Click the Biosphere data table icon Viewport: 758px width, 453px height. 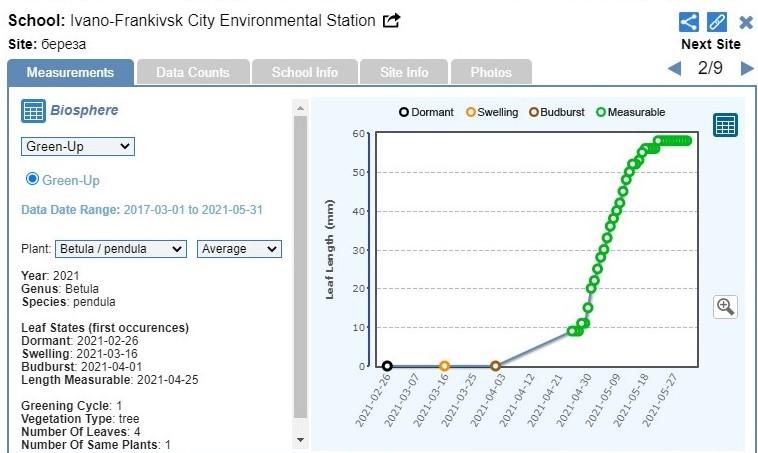click(33, 111)
